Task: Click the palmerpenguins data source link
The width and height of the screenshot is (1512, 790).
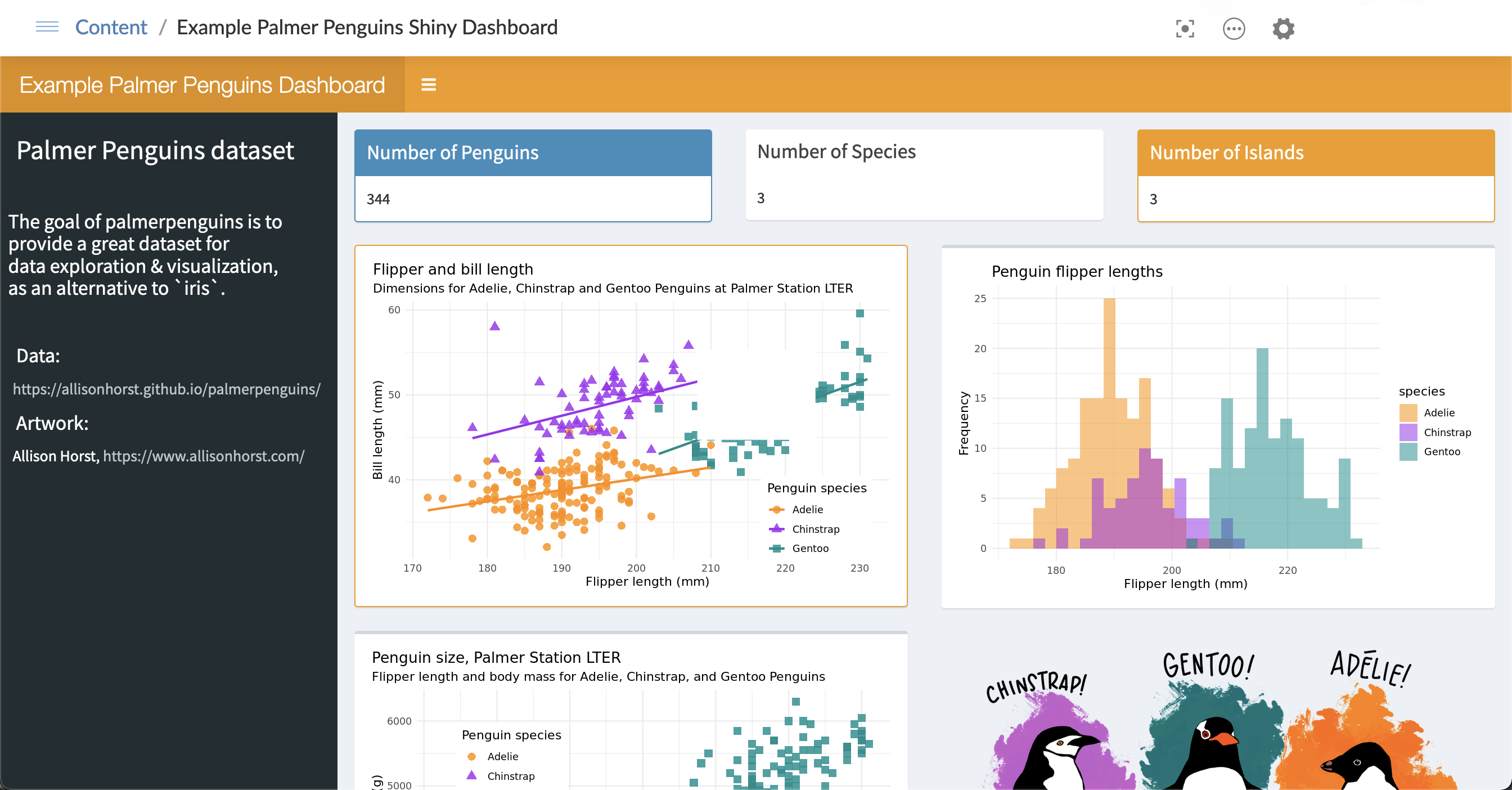Action: [x=166, y=389]
